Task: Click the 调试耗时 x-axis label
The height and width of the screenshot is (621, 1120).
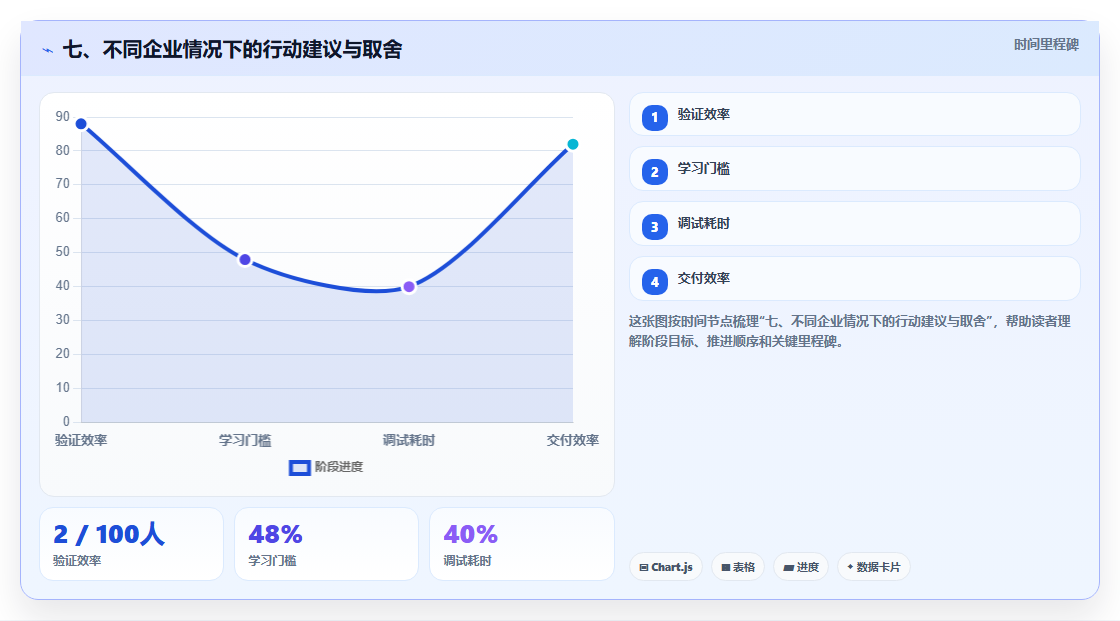Action: 409,440
